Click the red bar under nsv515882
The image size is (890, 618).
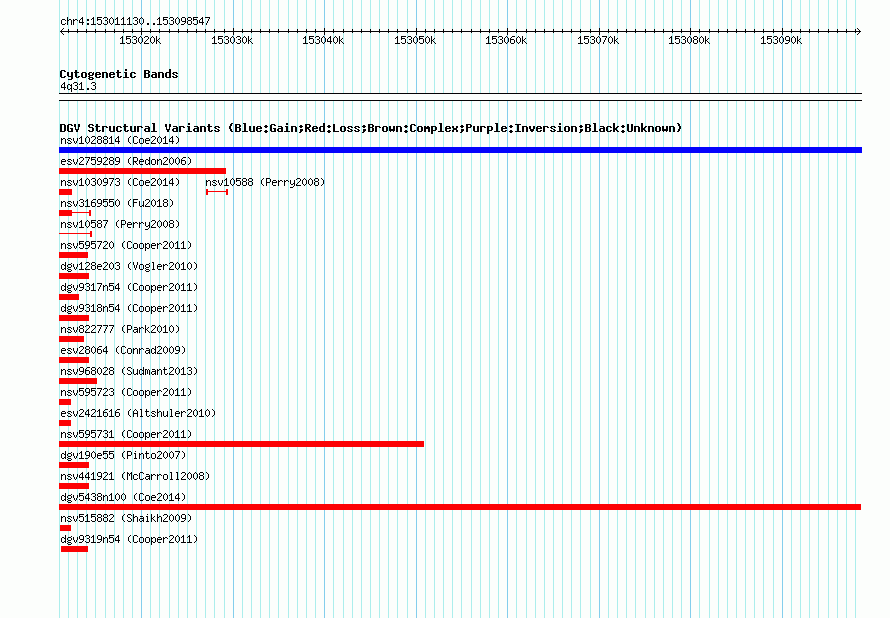point(65,528)
